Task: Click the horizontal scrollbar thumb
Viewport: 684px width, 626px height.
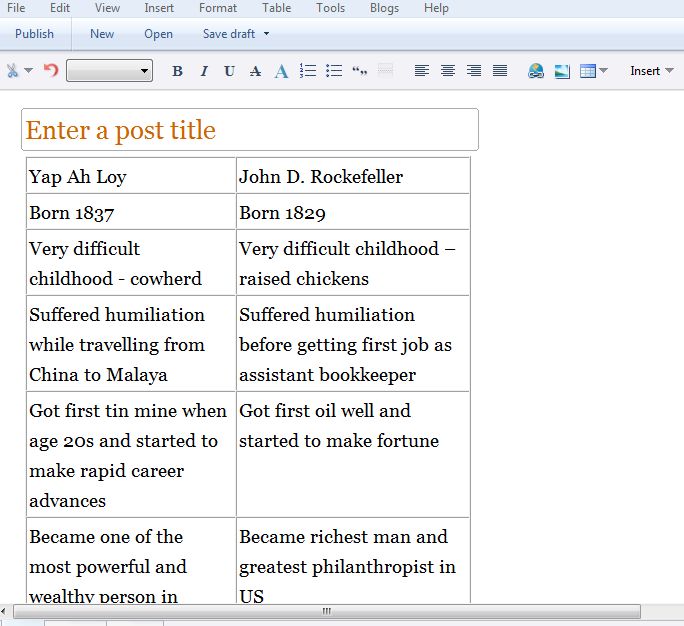Action: [x=327, y=611]
